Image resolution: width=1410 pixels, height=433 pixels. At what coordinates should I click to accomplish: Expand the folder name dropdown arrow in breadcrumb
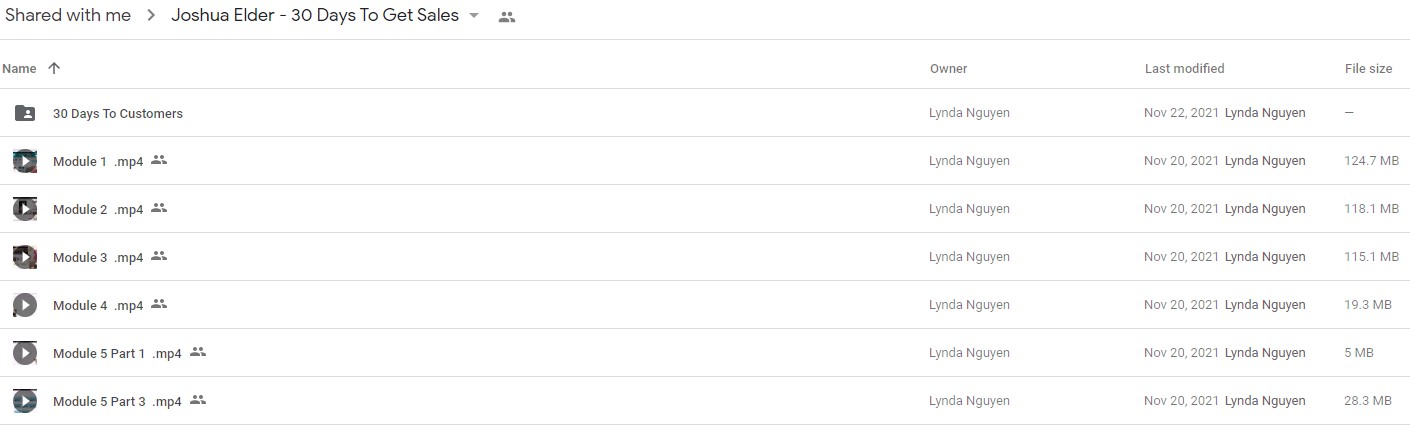click(x=474, y=16)
